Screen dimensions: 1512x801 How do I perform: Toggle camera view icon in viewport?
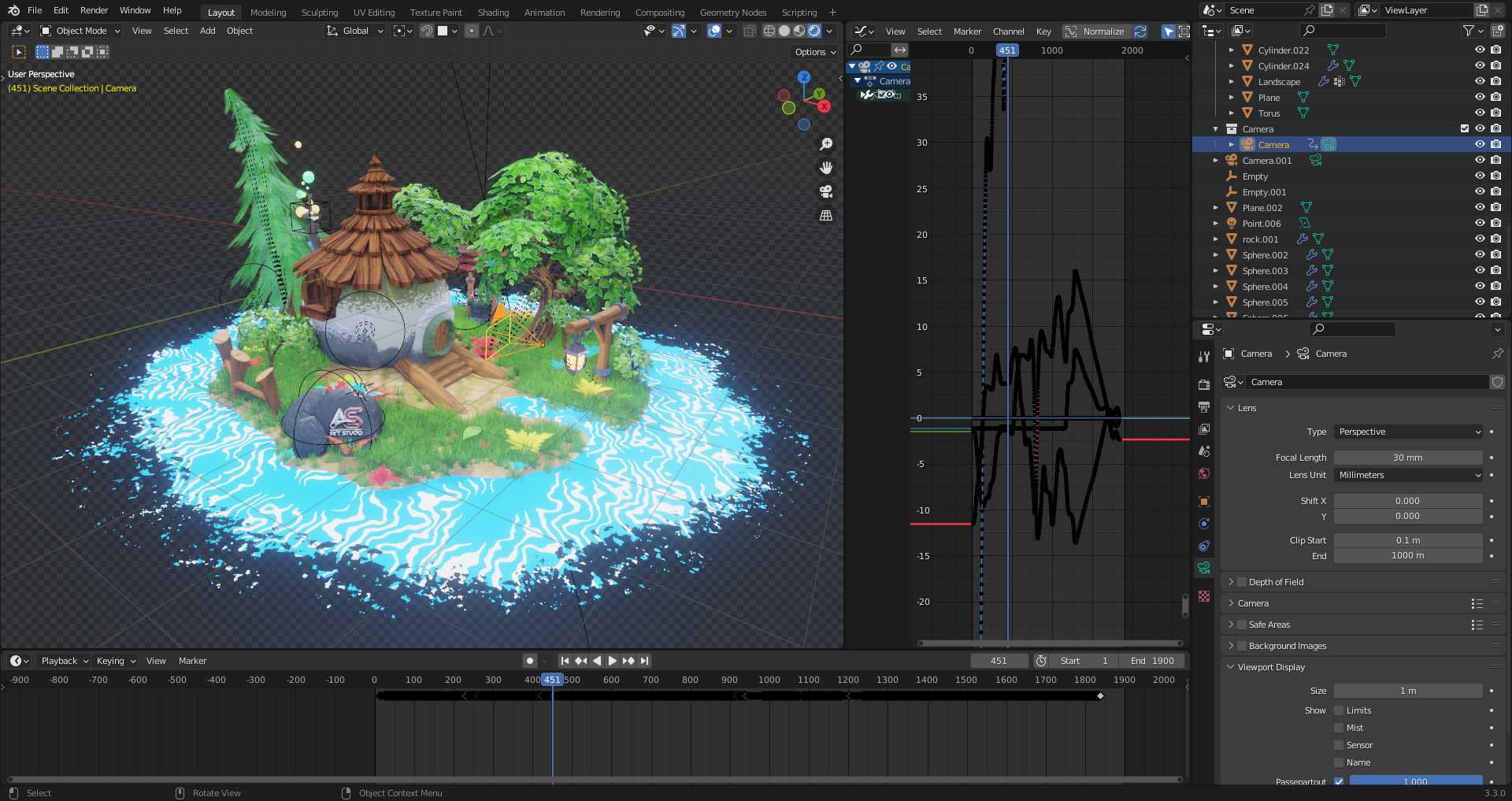click(826, 191)
